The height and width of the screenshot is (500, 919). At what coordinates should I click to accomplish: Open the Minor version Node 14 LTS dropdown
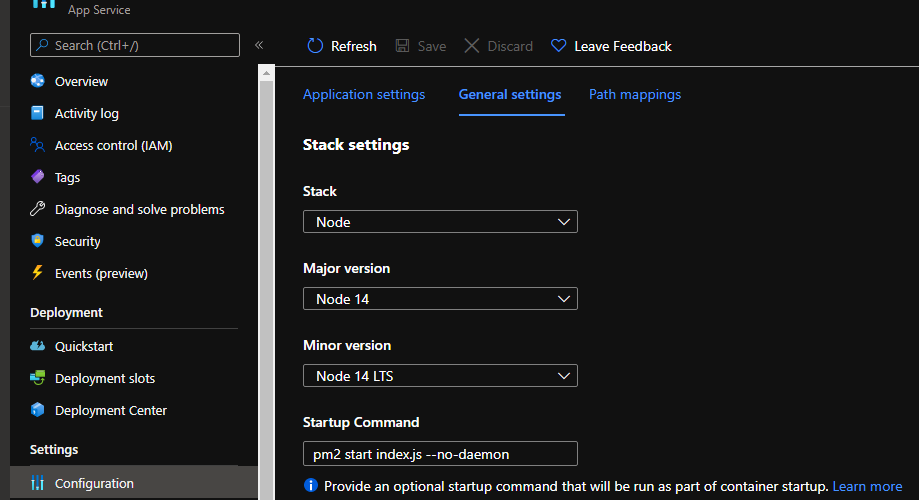click(x=440, y=376)
